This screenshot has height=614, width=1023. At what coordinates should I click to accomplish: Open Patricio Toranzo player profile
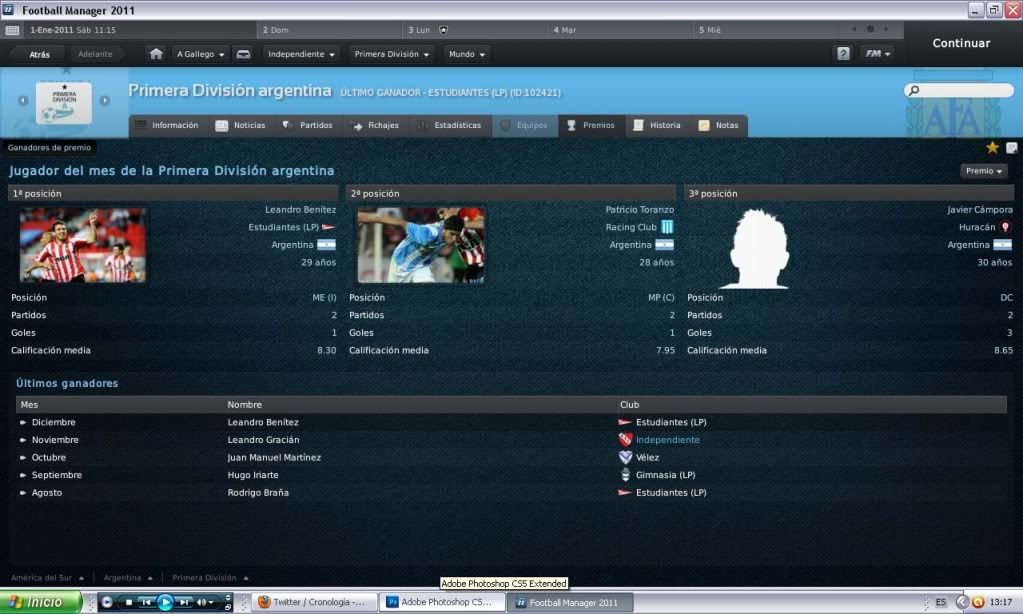[x=640, y=209]
